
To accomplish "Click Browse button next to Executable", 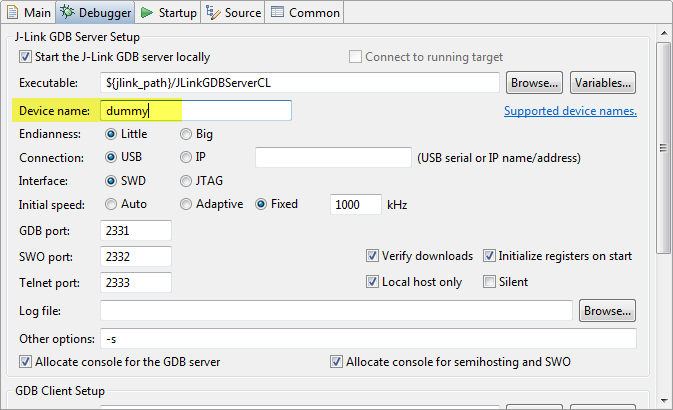I will (x=534, y=83).
